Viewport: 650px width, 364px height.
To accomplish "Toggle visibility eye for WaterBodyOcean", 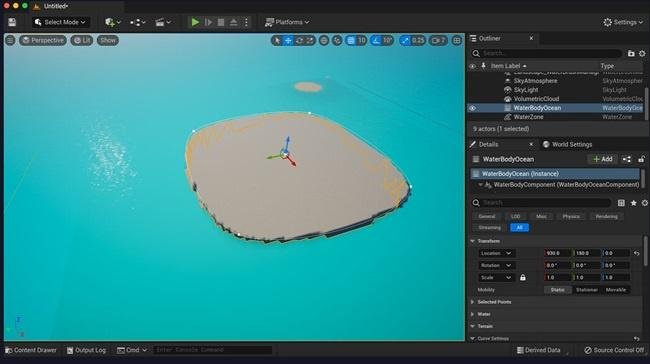I will 473,108.
